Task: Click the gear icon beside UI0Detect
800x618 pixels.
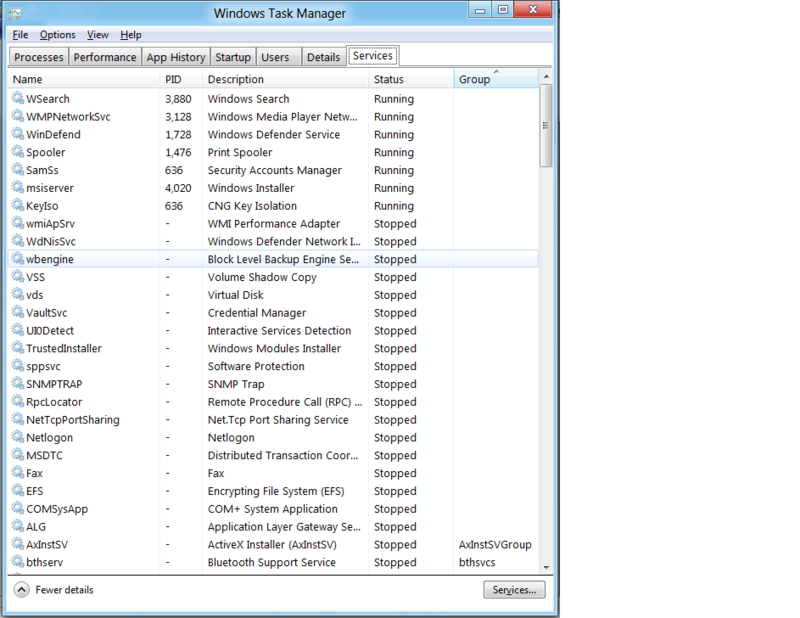Action: click(x=18, y=330)
